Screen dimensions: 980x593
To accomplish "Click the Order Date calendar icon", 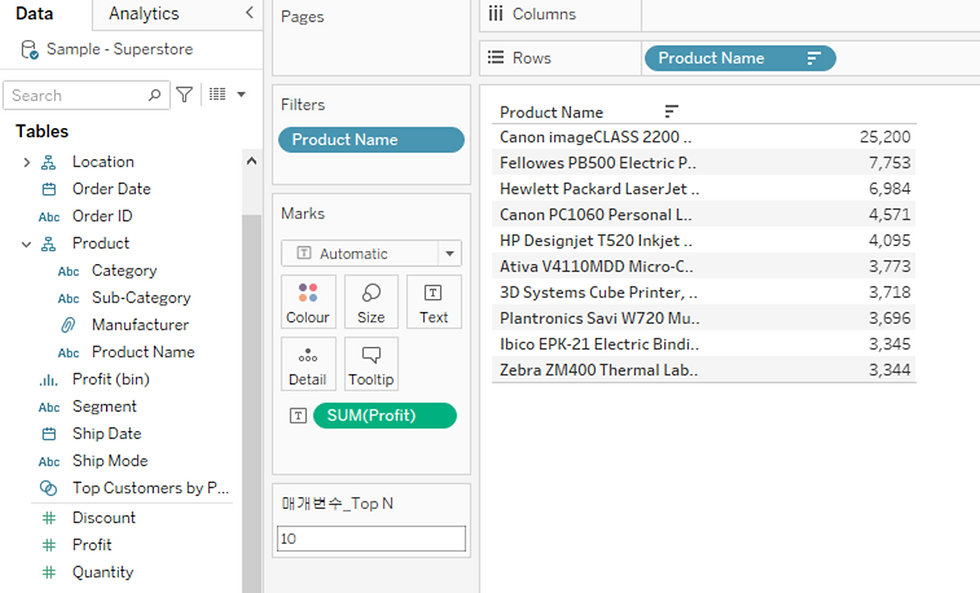I will (x=49, y=189).
